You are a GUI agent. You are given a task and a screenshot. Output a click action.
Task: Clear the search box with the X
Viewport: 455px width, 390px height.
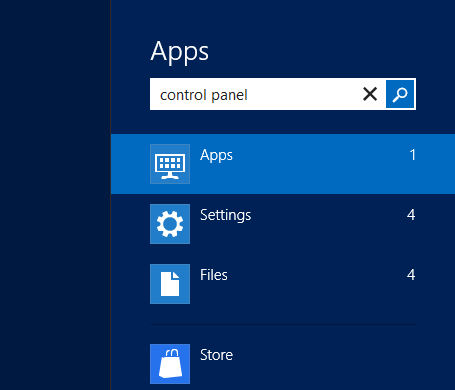click(x=370, y=94)
